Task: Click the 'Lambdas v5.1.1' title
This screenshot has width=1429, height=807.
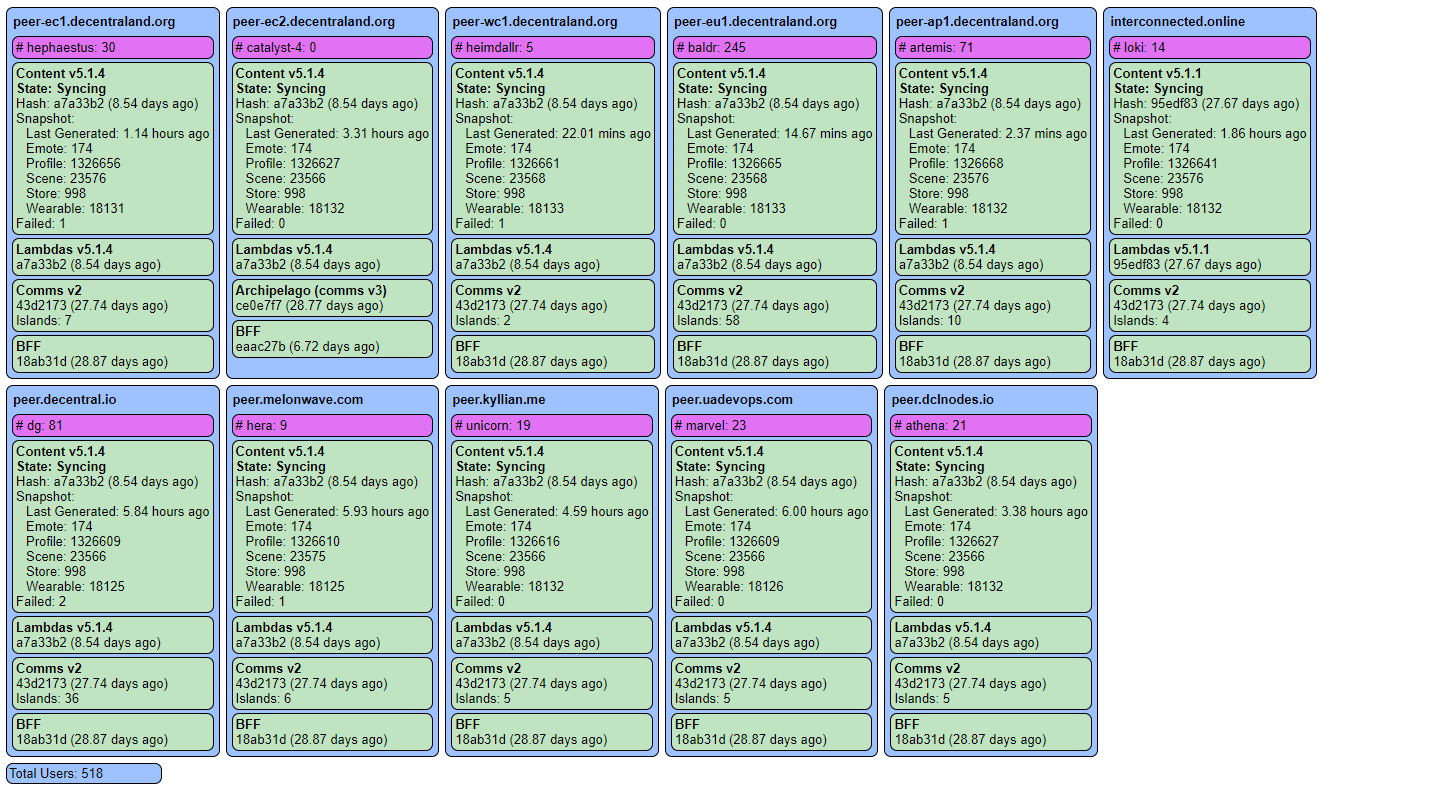Action: point(1162,249)
